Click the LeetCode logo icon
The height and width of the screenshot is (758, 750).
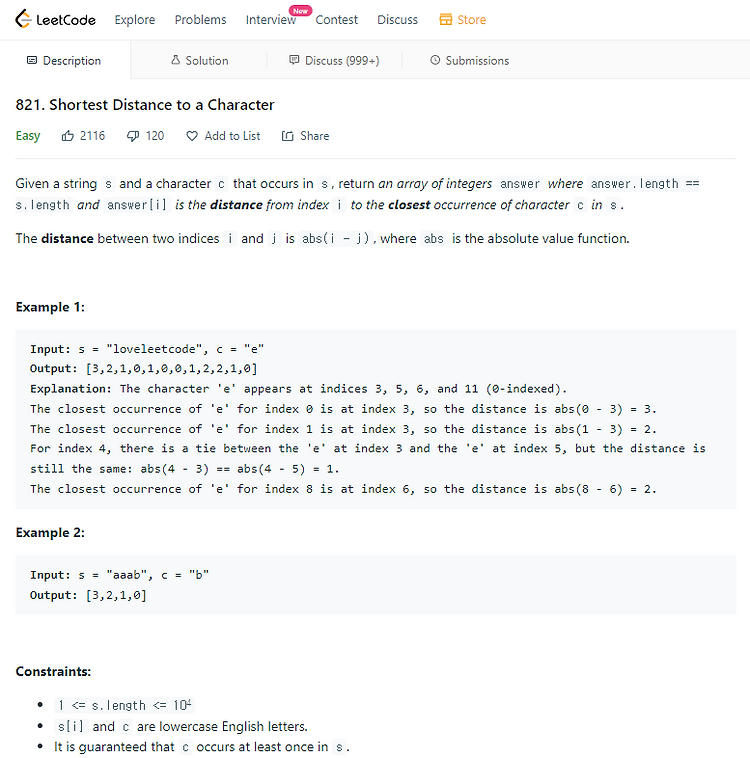point(23,19)
